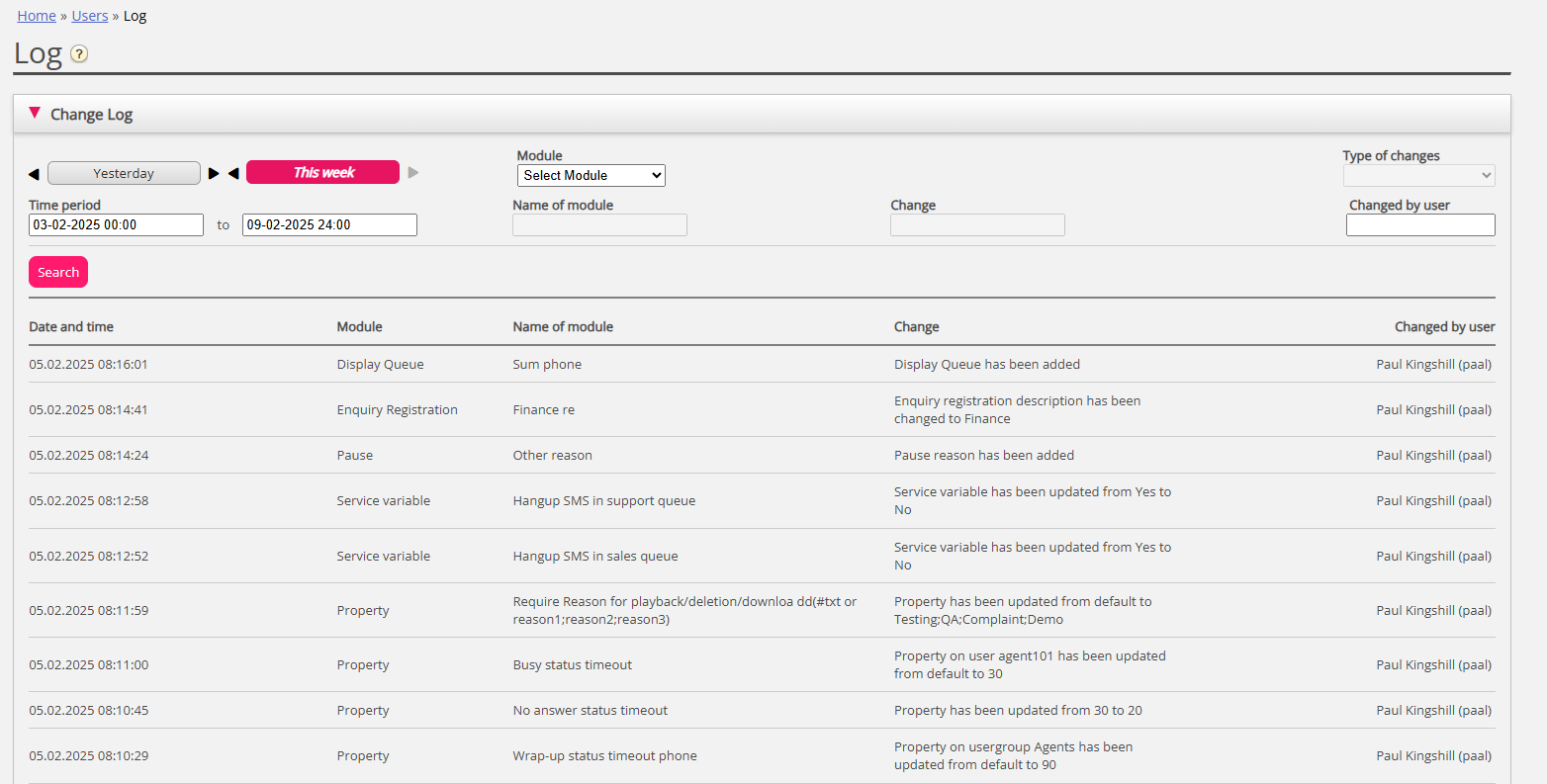Viewport: 1547px width, 784px height.
Task: Click previous day arrow left of Yesterday
Action: (34, 174)
